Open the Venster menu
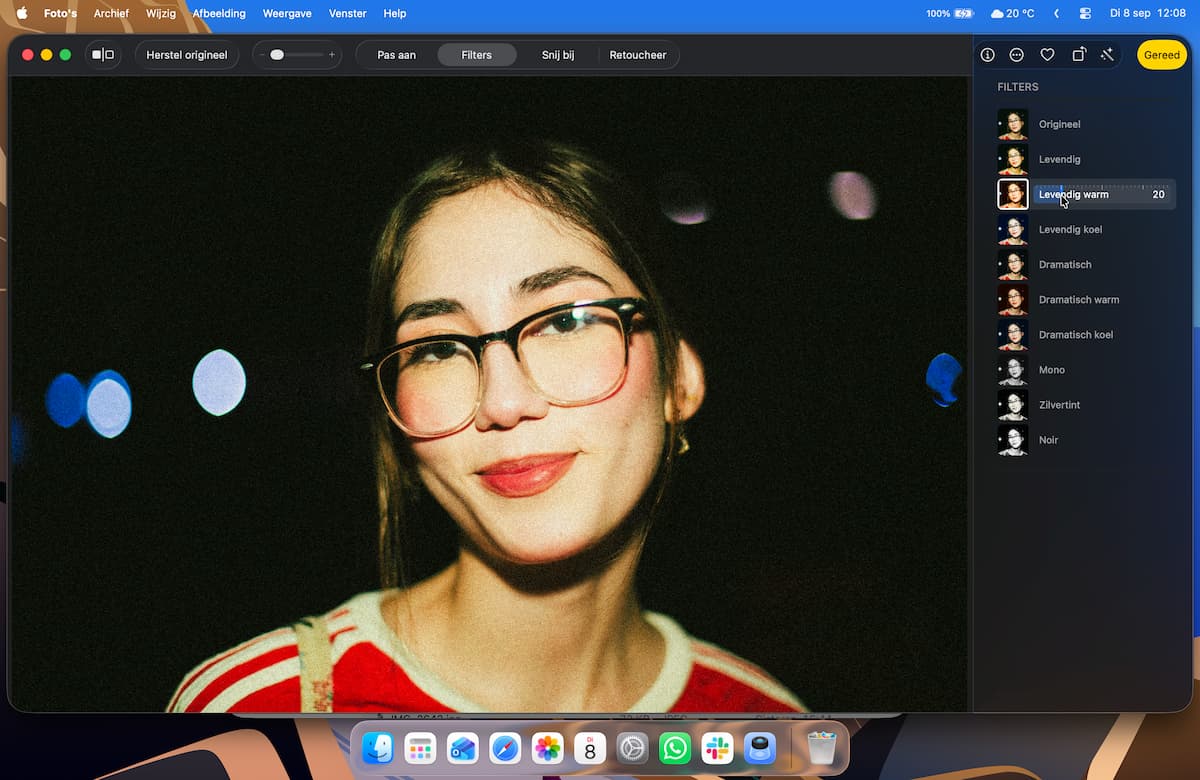This screenshot has height=780, width=1200. pyautogui.click(x=348, y=14)
